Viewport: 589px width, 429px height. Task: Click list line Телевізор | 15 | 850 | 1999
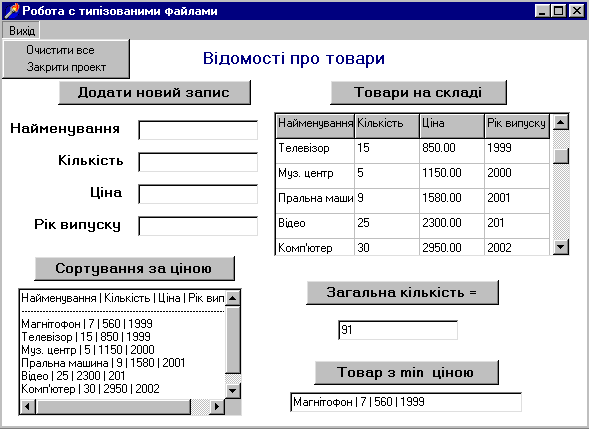(x=86, y=337)
